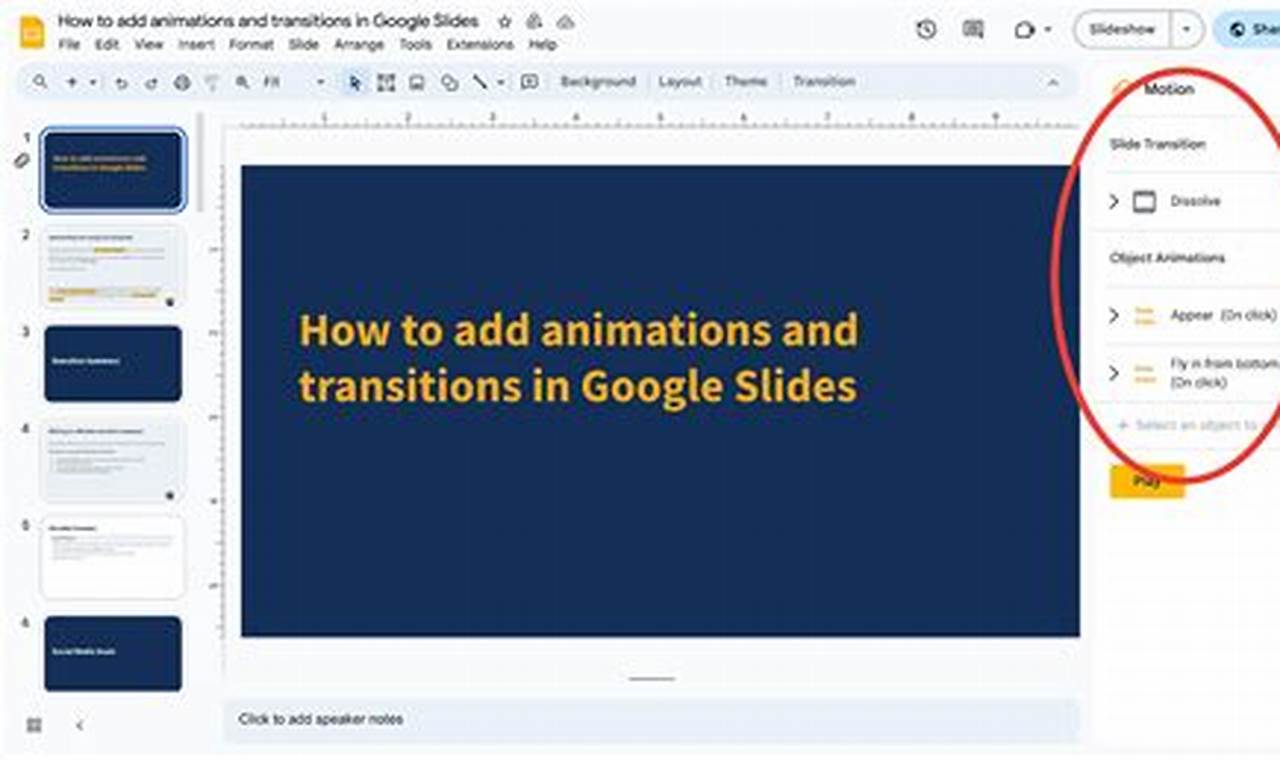Open the Zoom level dropdown
This screenshot has height=760, width=1280.
[x=320, y=82]
